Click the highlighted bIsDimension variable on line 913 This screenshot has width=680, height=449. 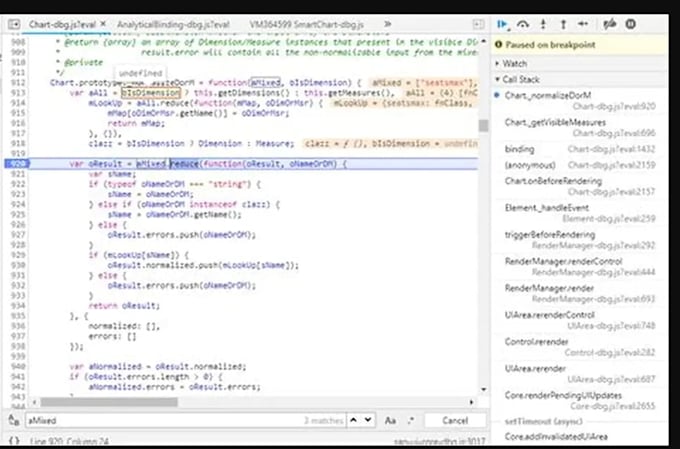[150, 93]
